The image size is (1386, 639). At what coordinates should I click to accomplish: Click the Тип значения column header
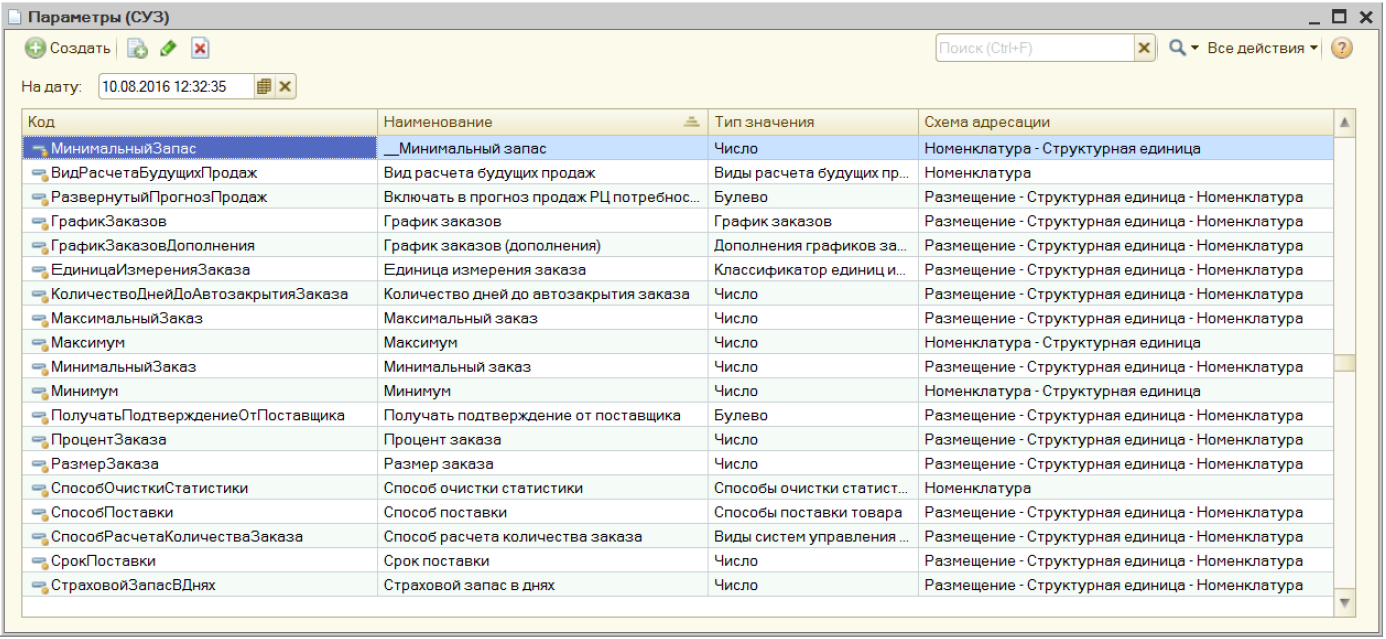coord(811,122)
